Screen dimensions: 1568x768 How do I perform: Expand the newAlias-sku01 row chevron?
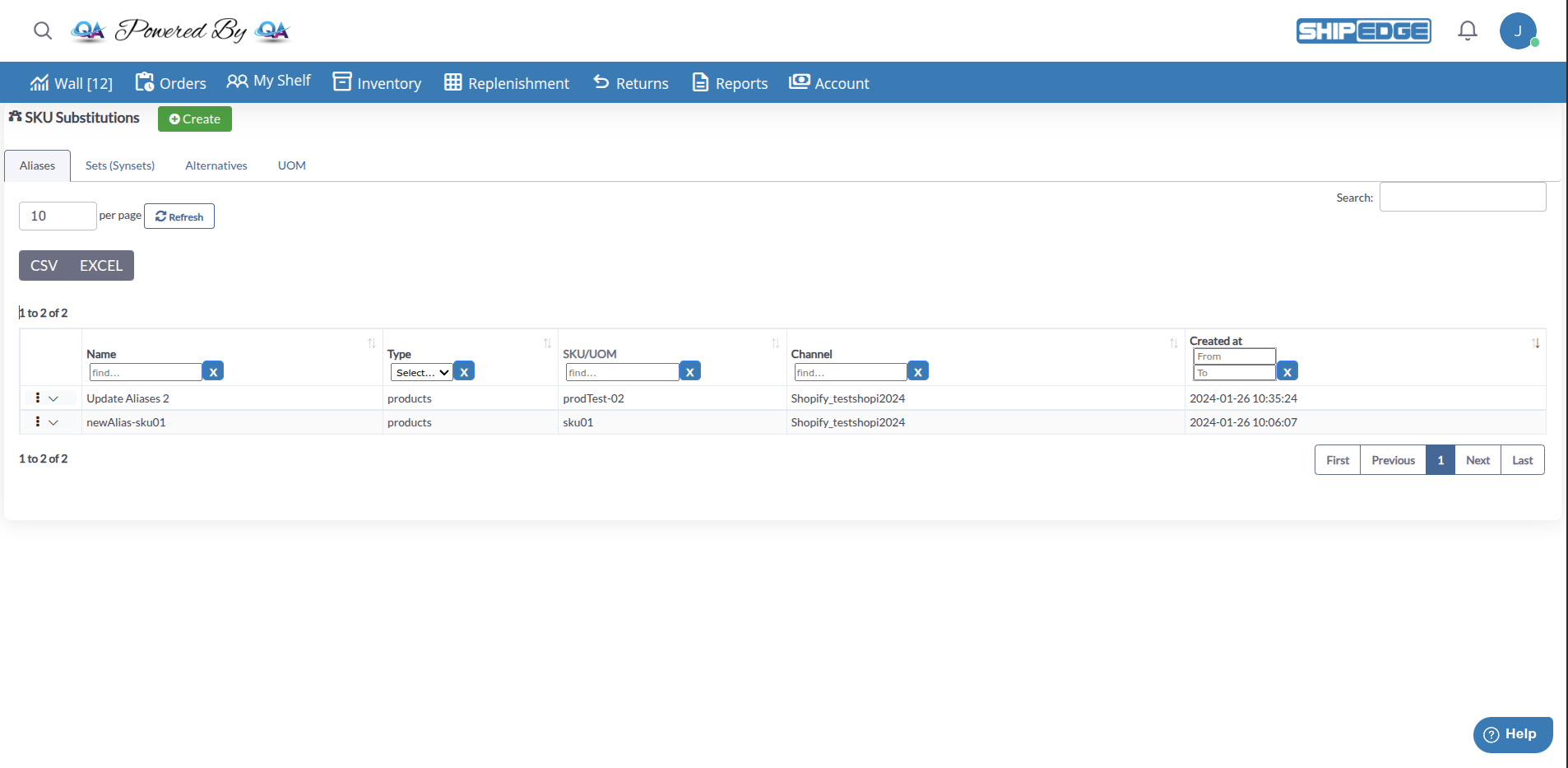pos(53,423)
